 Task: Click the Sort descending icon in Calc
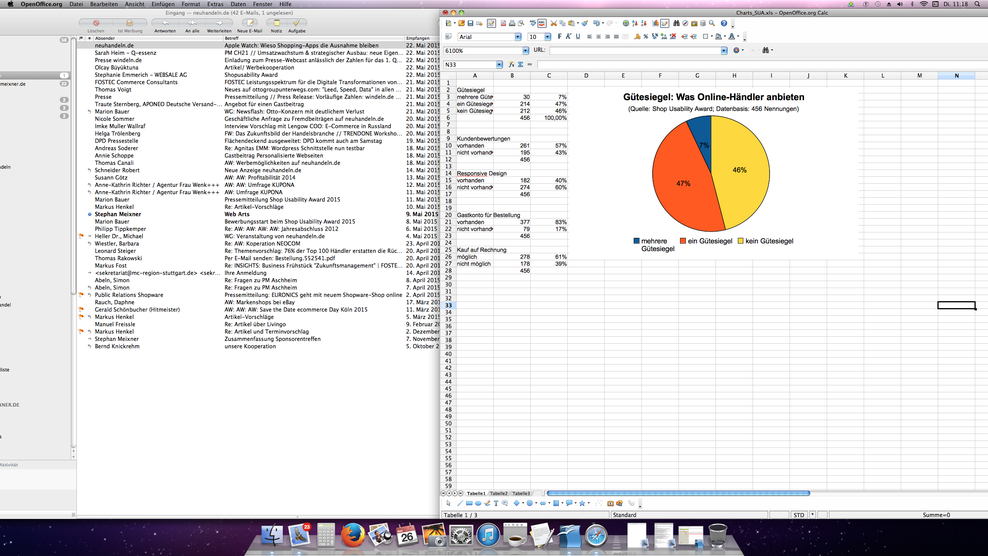click(644, 23)
